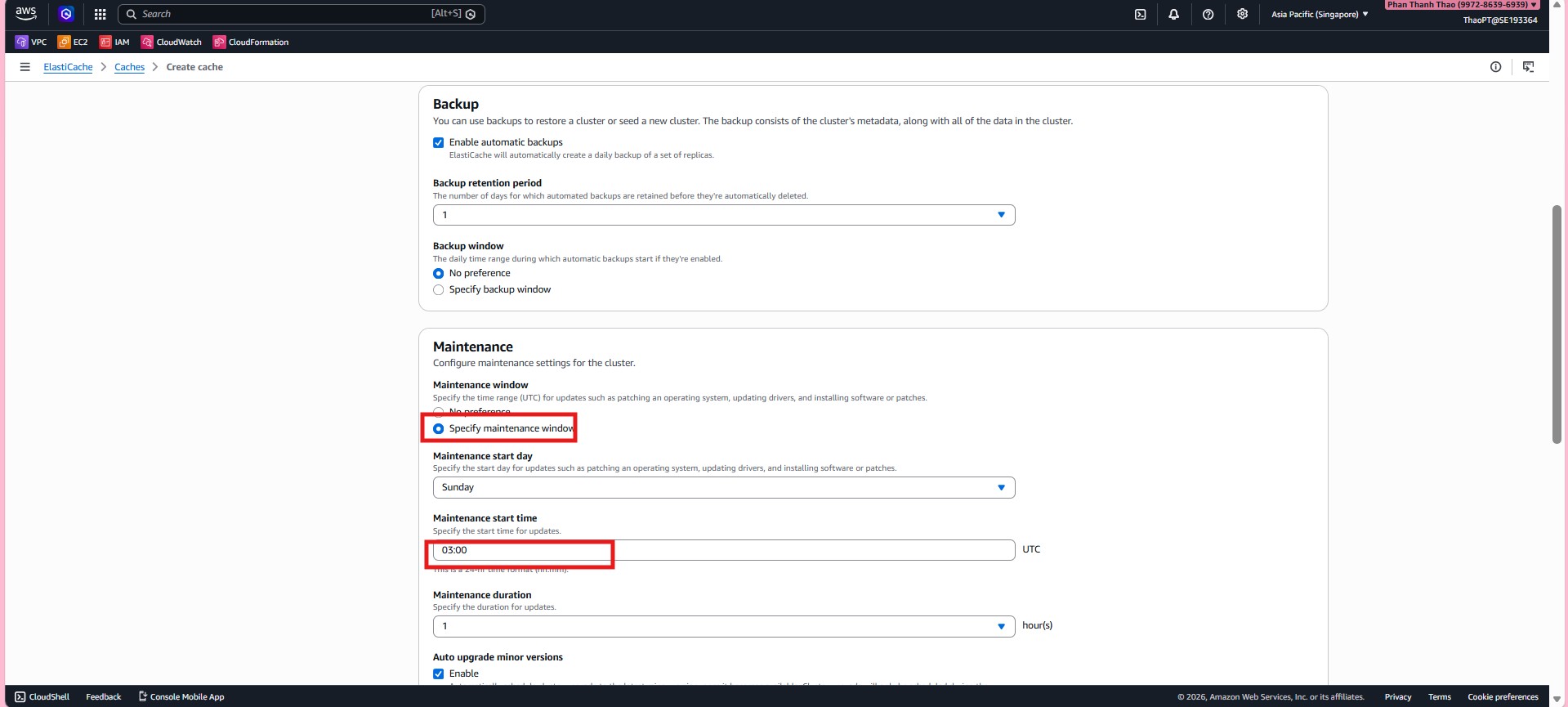Click the Console Mobile App icon
This screenshot has height=707, width=1568.
point(143,696)
